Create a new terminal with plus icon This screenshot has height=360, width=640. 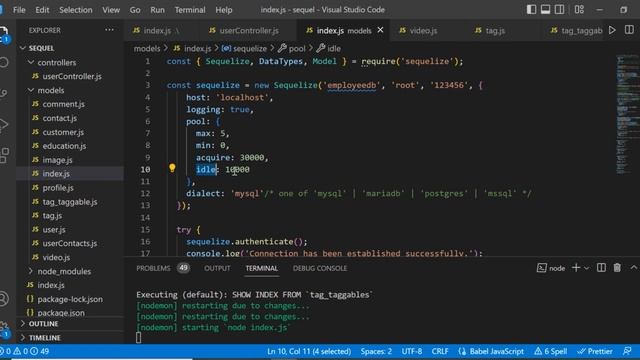click(x=576, y=268)
